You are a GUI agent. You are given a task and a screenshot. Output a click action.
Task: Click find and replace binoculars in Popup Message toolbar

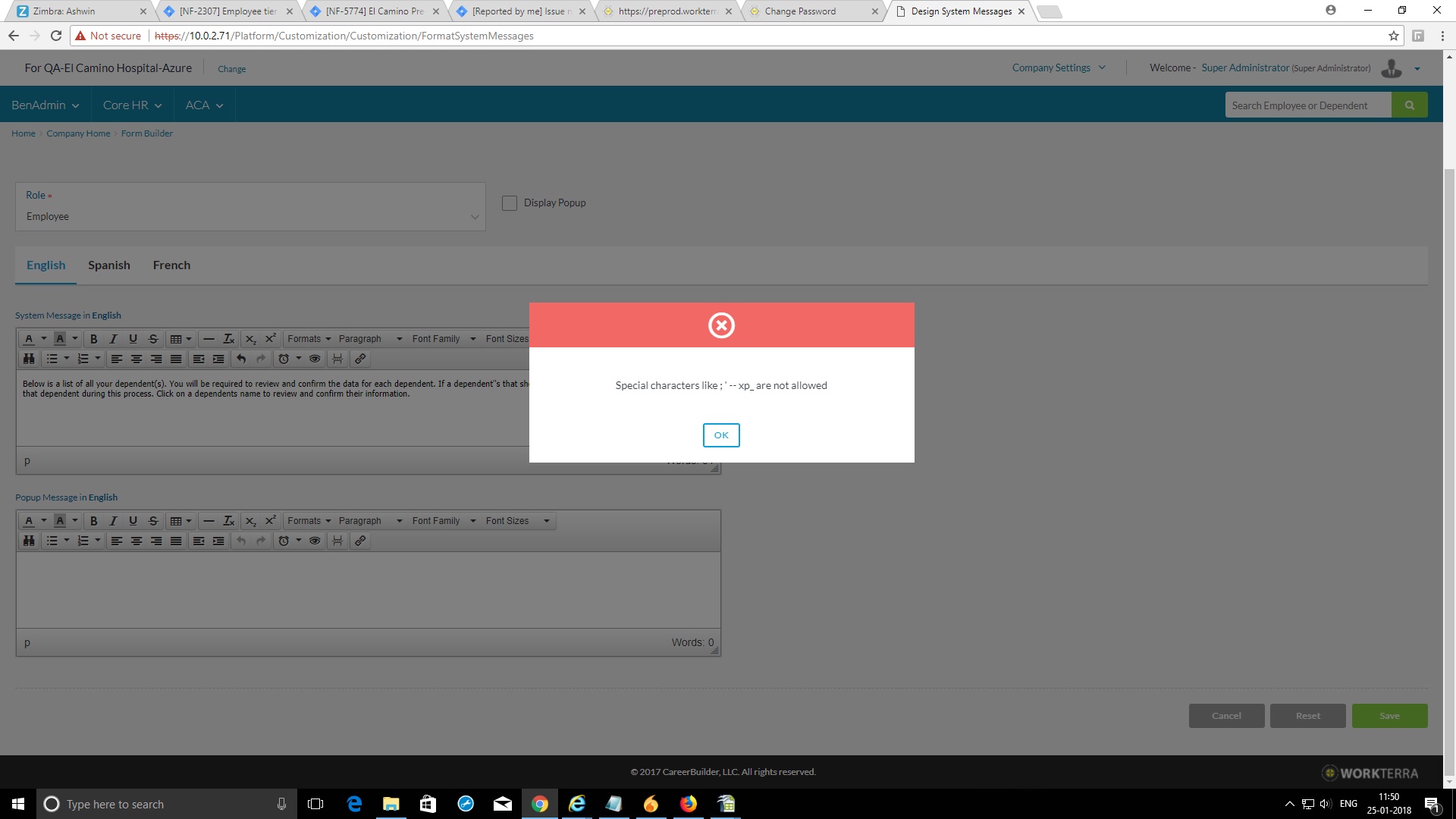click(29, 541)
